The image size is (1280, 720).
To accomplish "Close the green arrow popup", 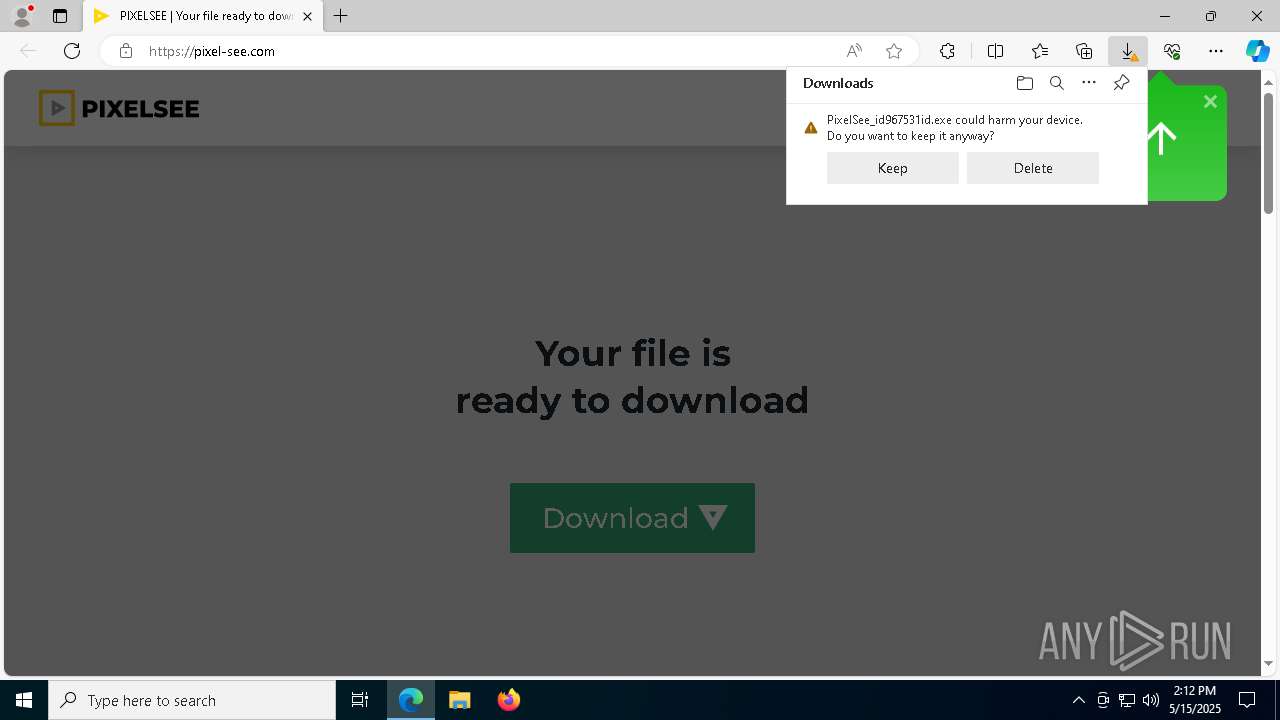I will (1210, 101).
